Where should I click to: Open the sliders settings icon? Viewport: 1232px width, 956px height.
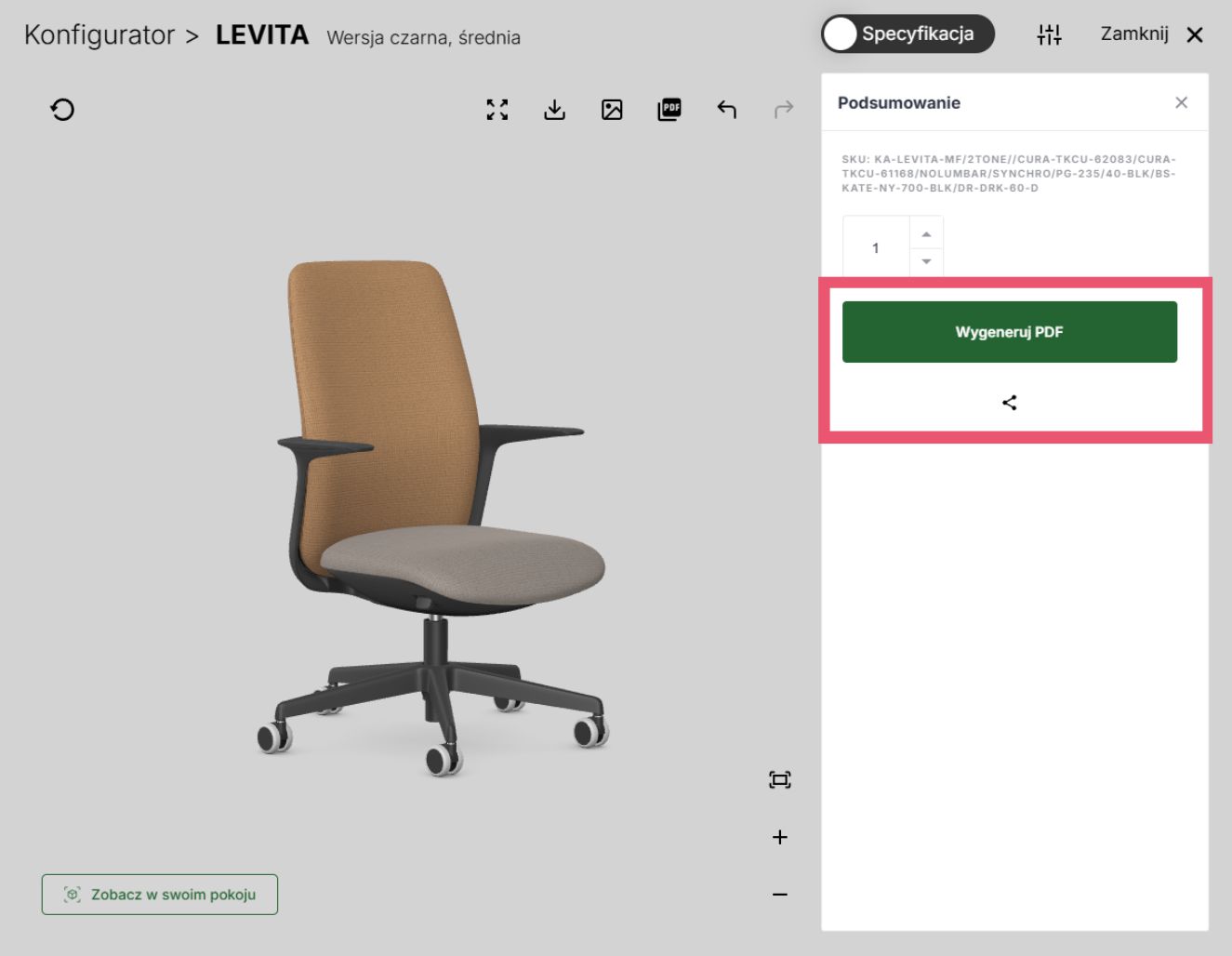point(1049,34)
